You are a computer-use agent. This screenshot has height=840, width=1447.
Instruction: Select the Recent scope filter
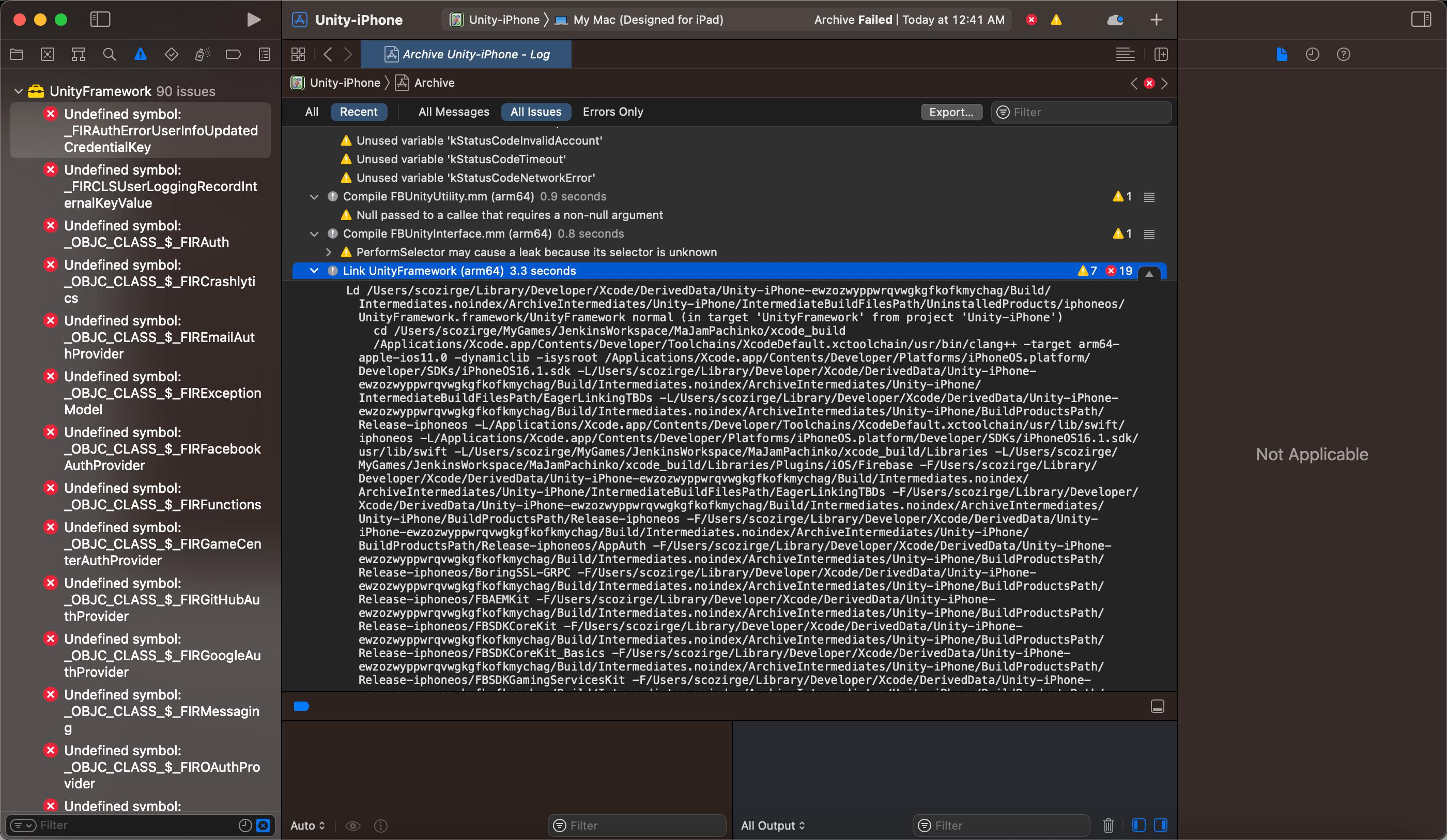[x=358, y=112]
